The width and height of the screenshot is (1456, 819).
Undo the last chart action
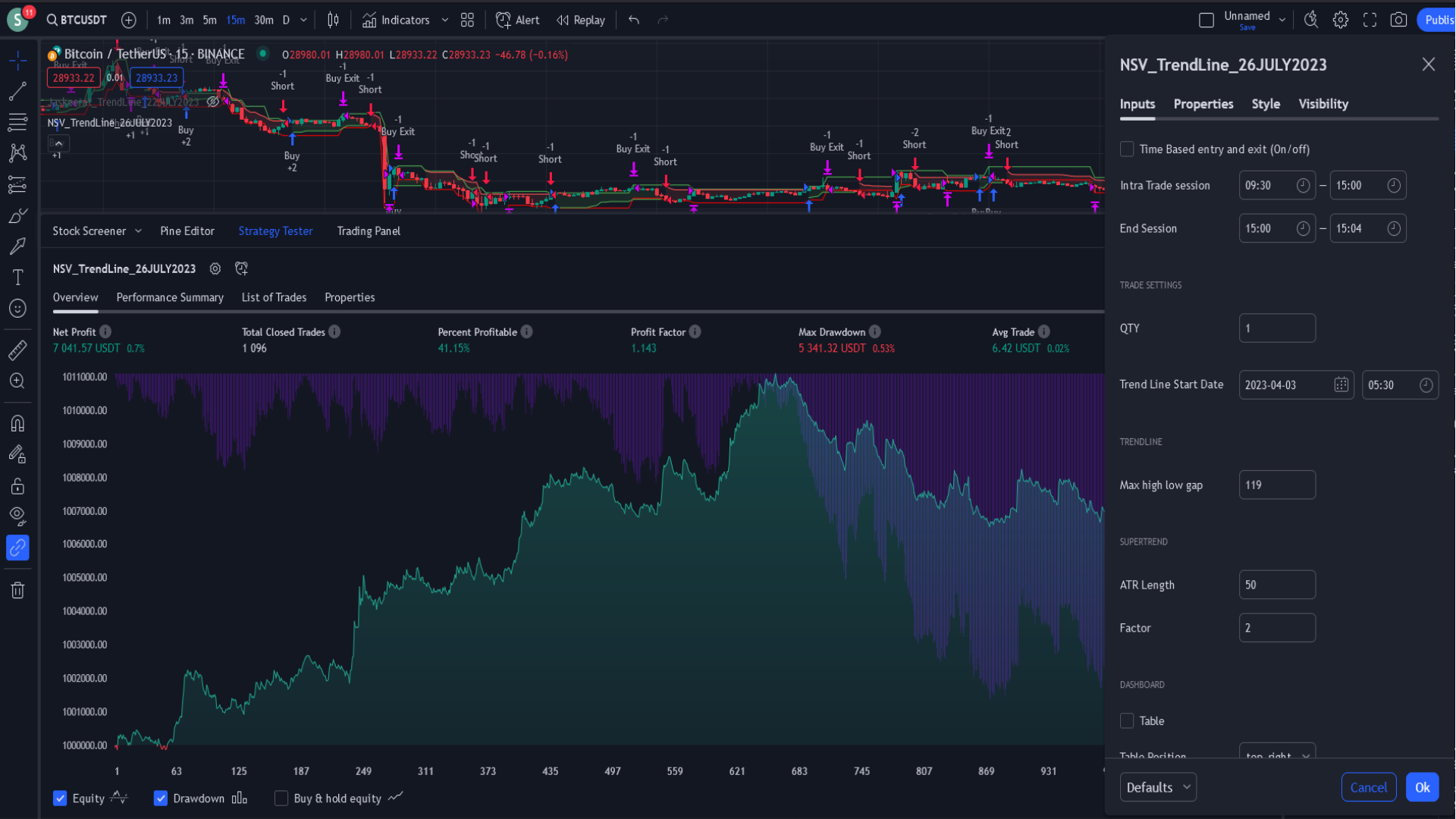[634, 20]
